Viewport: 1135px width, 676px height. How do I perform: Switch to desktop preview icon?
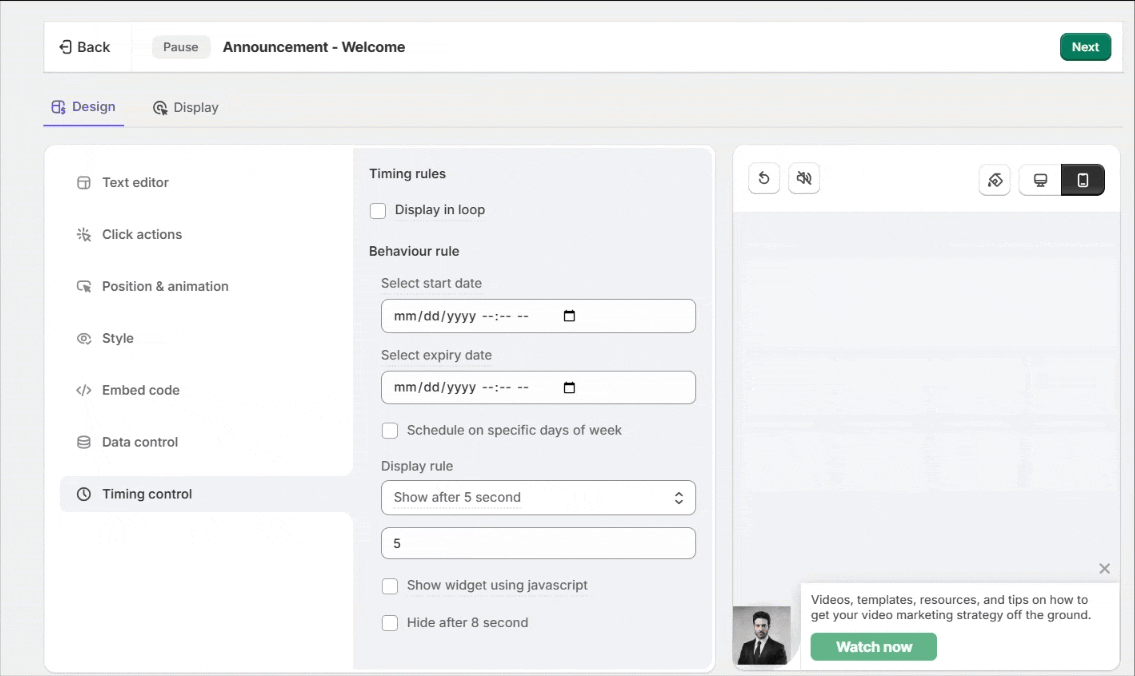click(x=1040, y=180)
